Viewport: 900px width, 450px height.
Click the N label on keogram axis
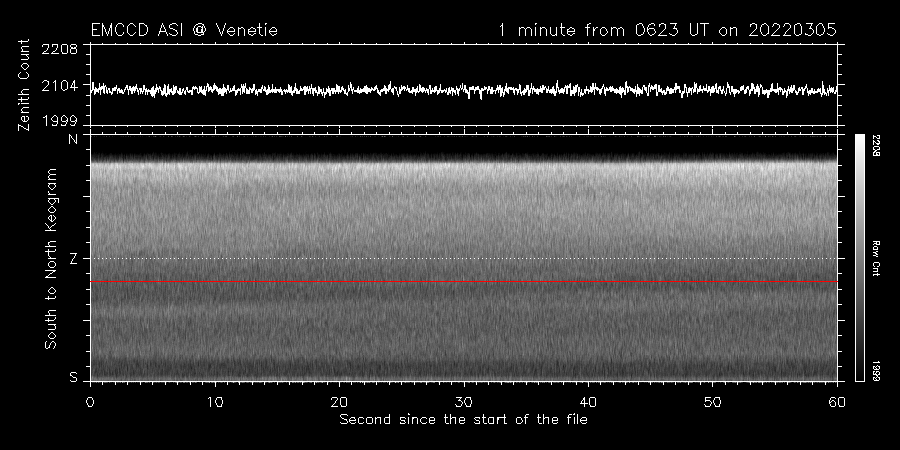pyautogui.click(x=73, y=139)
